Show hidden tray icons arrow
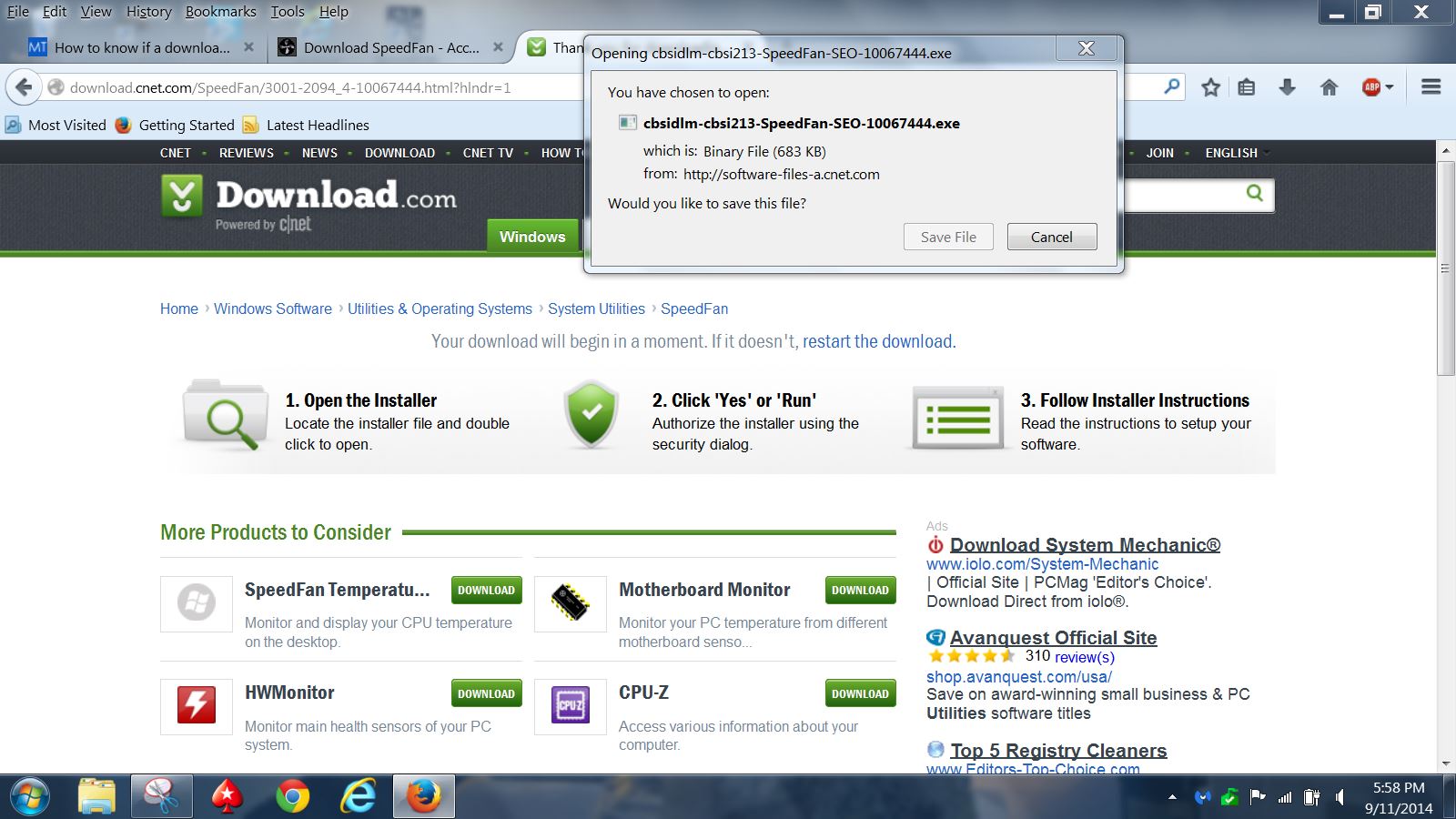This screenshot has height=819, width=1456. coord(1172,798)
